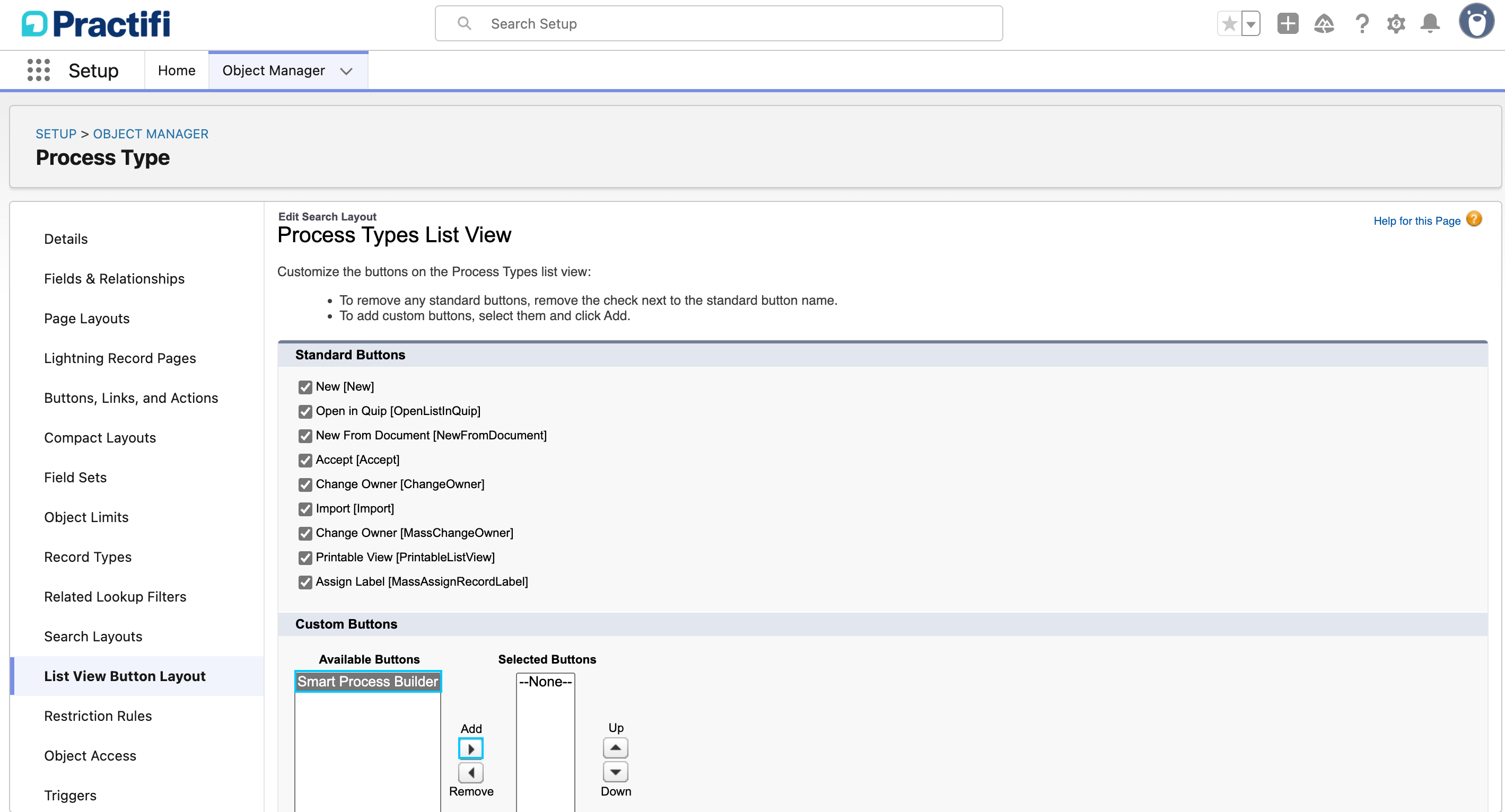Viewport: 1505px width, 812px height.
Task: Open Object Limits in the sidebar
Action: [x=86, y=517]
